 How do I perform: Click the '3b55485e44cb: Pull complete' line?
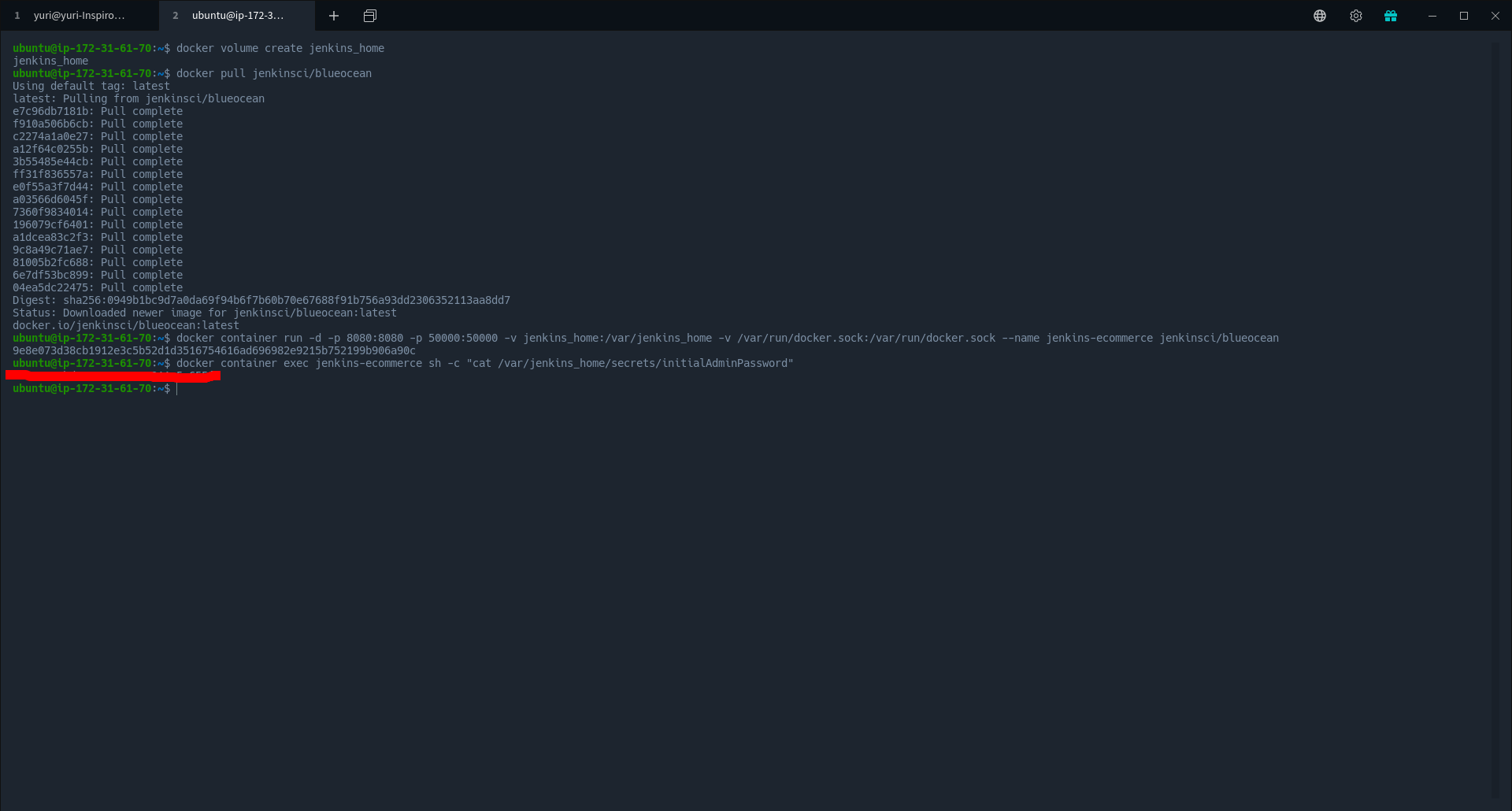click(x=98, y=161)
